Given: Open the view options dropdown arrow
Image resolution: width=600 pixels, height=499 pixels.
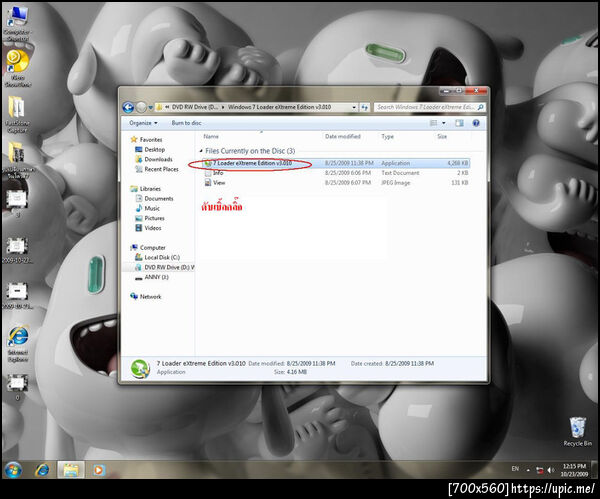Looking at the screenshot, I should pyautogui.click(x=444, y=123).
